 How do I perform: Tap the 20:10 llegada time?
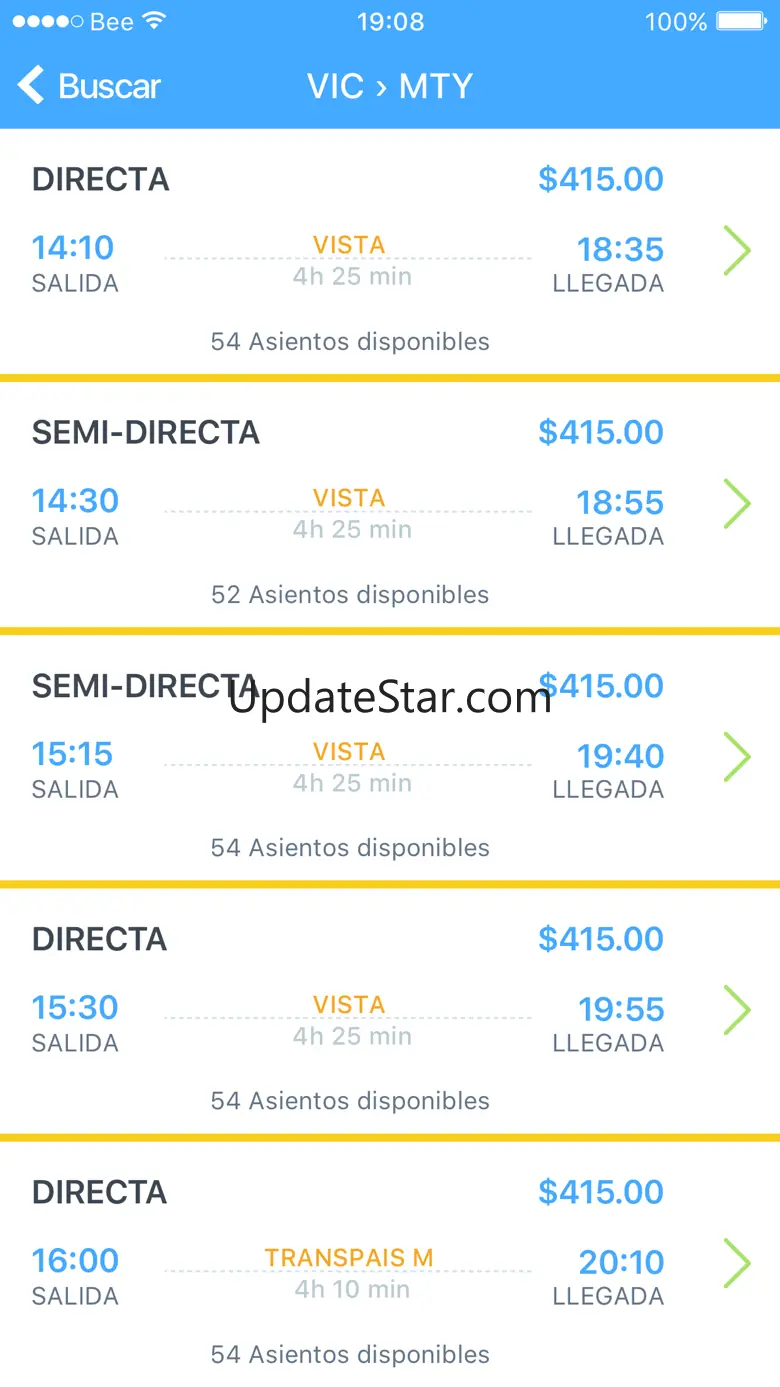click(x=621, y=1262)
